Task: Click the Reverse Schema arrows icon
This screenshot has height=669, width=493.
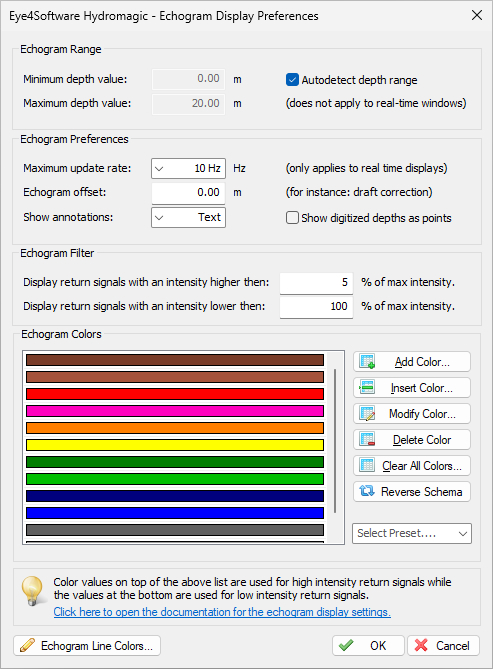Action: 367,491
